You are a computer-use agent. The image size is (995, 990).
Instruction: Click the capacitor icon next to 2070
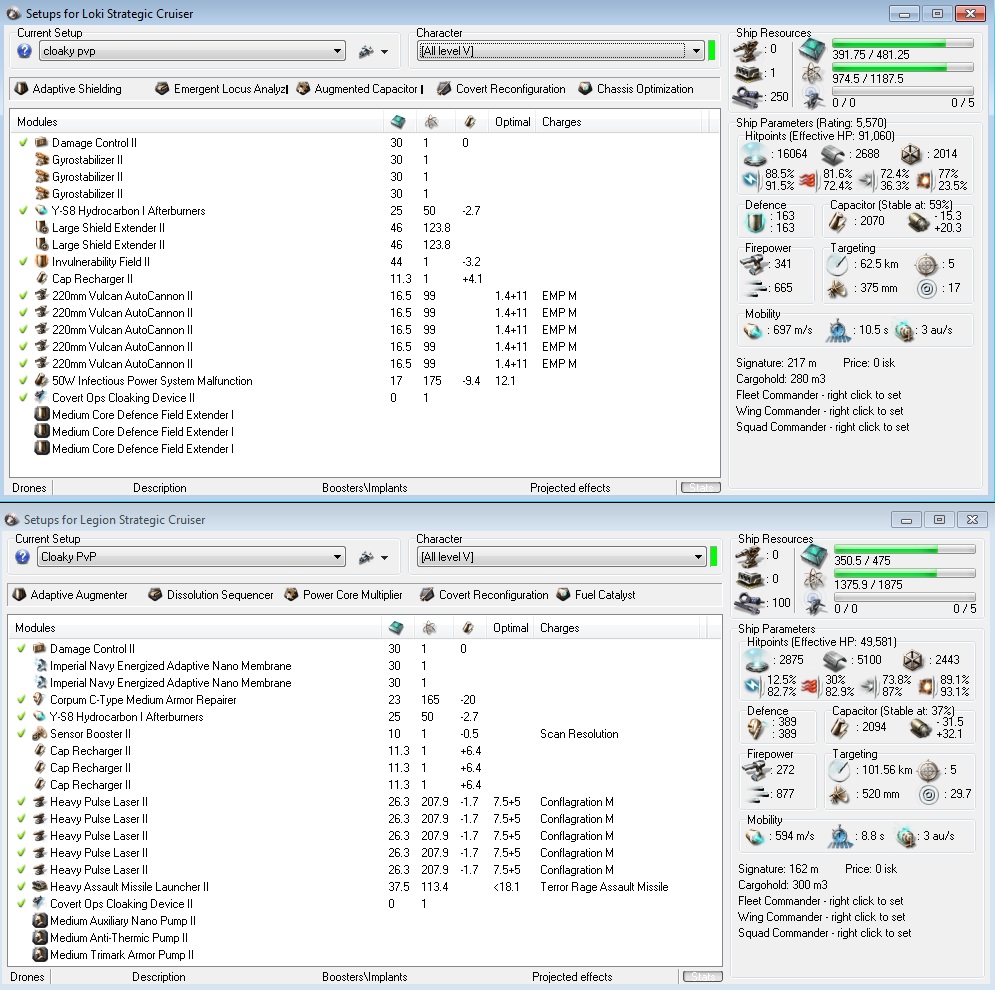838,221
